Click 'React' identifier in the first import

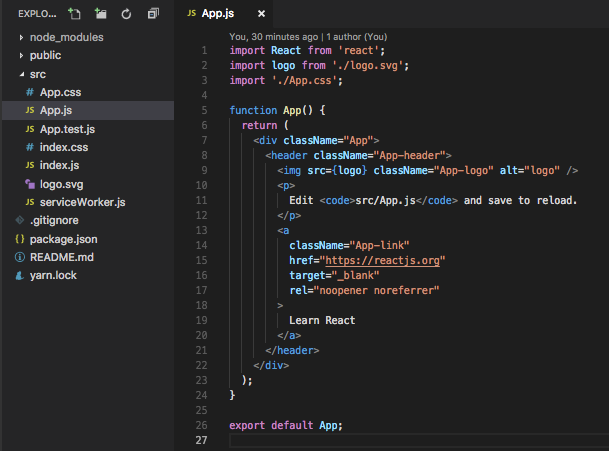pos(286,50)
